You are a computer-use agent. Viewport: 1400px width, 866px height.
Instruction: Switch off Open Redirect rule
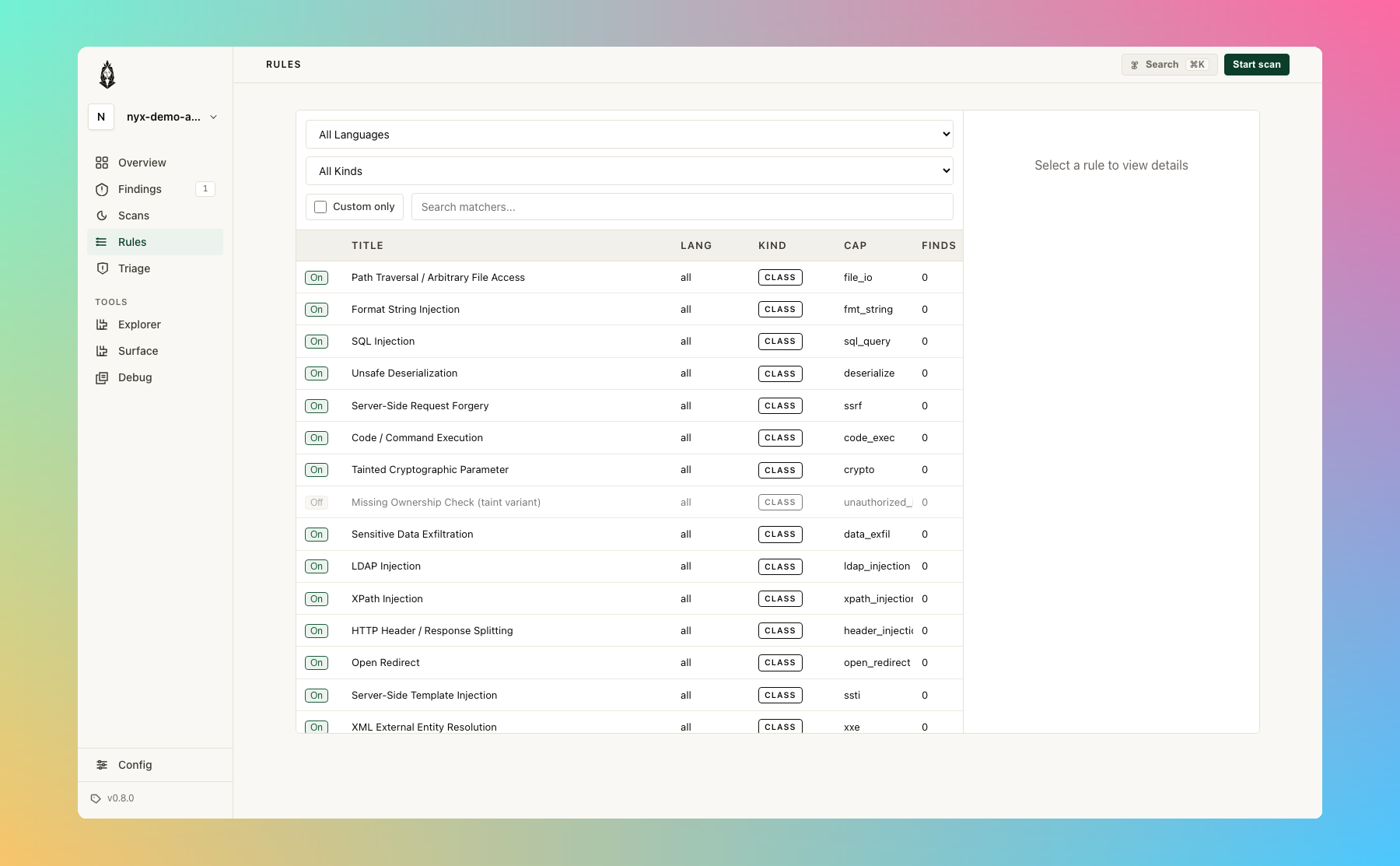(317, 663)
